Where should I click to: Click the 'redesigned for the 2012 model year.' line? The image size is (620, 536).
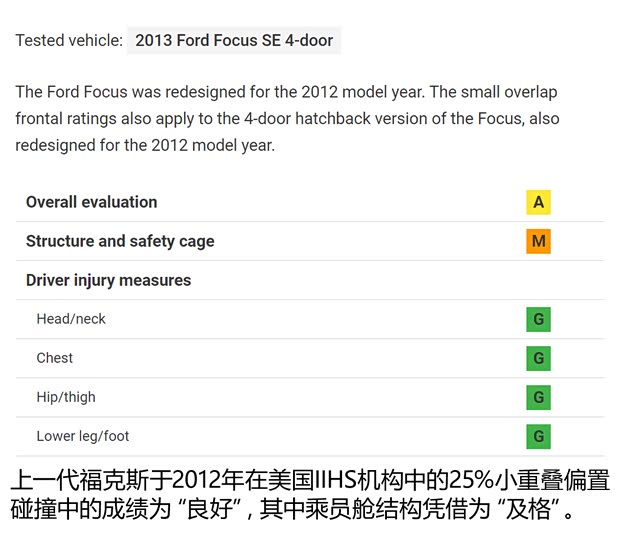click(x=144, y=145)
